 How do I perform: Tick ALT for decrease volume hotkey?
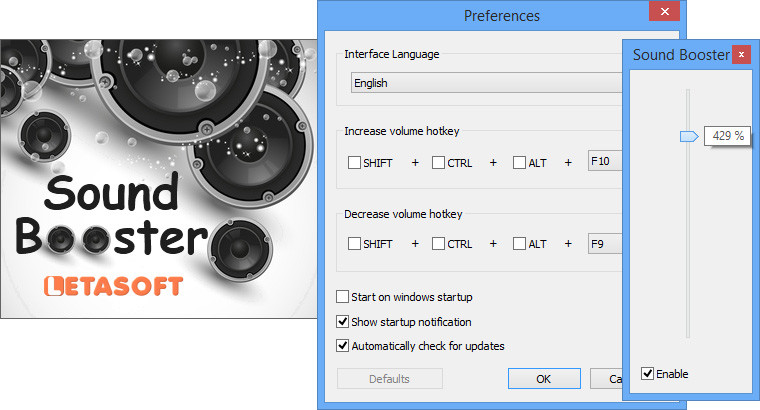tap(519, 244)
